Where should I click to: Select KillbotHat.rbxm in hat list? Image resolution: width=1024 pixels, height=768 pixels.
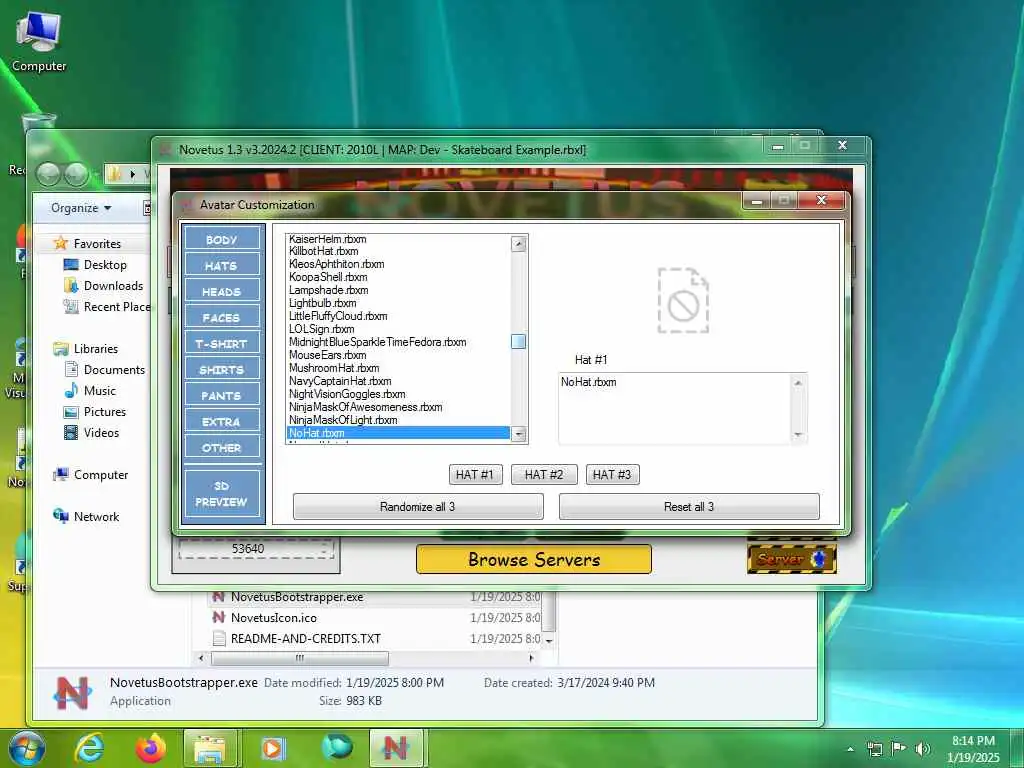click(398, 251)
